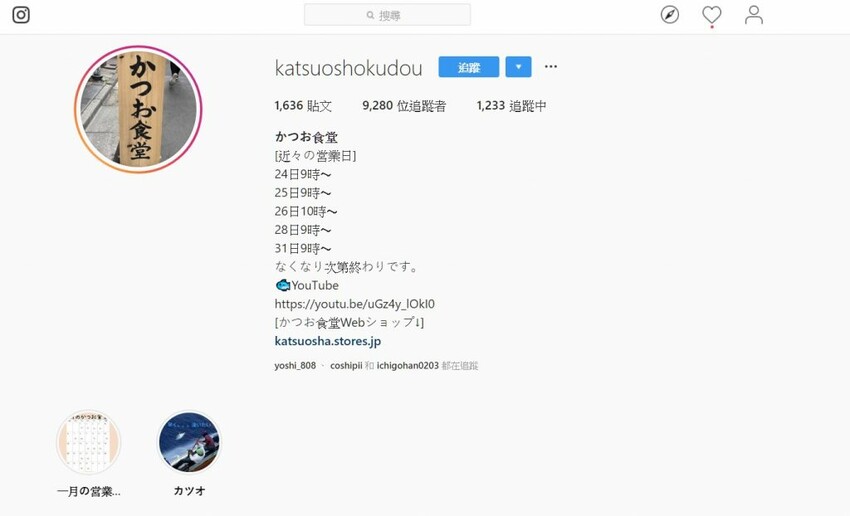Screen dimensions: 850x516
Task: Open the ichigohan0203 mutual follower link
Action: click(x=408, y=365)
